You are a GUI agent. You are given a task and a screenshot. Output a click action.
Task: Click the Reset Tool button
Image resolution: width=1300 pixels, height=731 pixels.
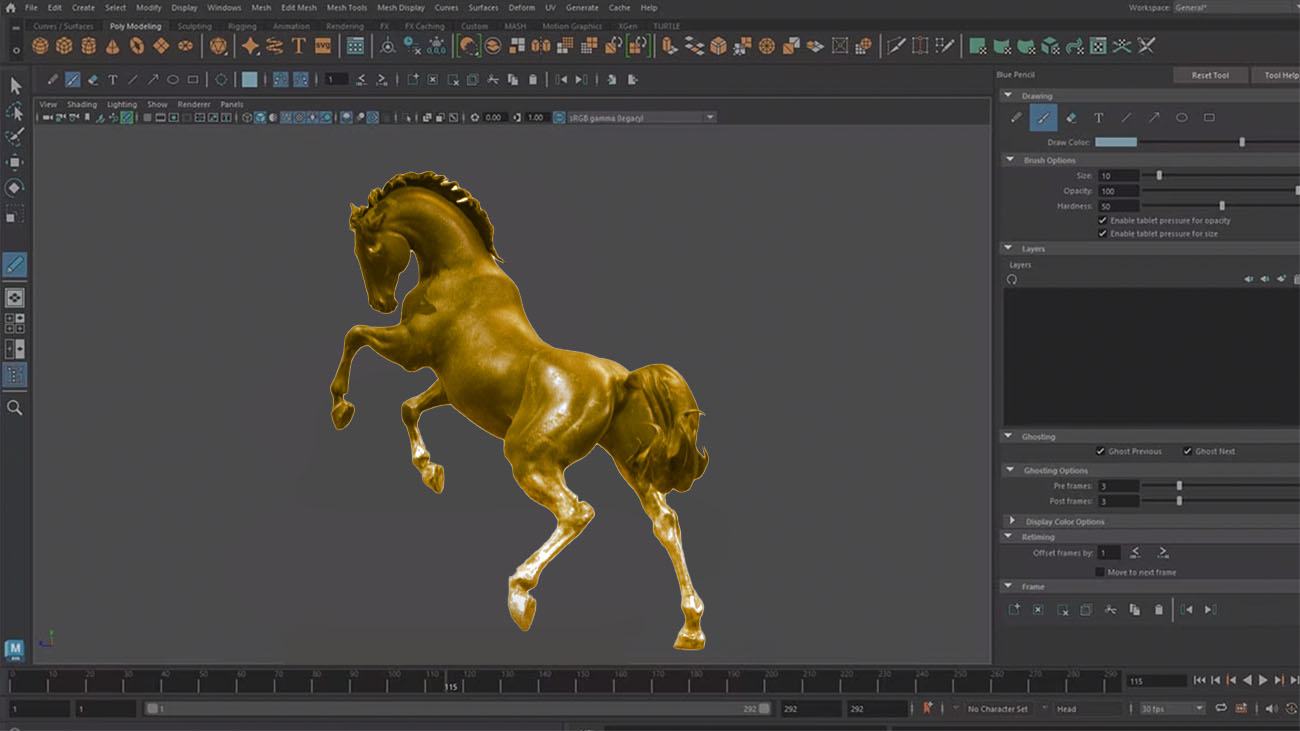click(1210, 74)
